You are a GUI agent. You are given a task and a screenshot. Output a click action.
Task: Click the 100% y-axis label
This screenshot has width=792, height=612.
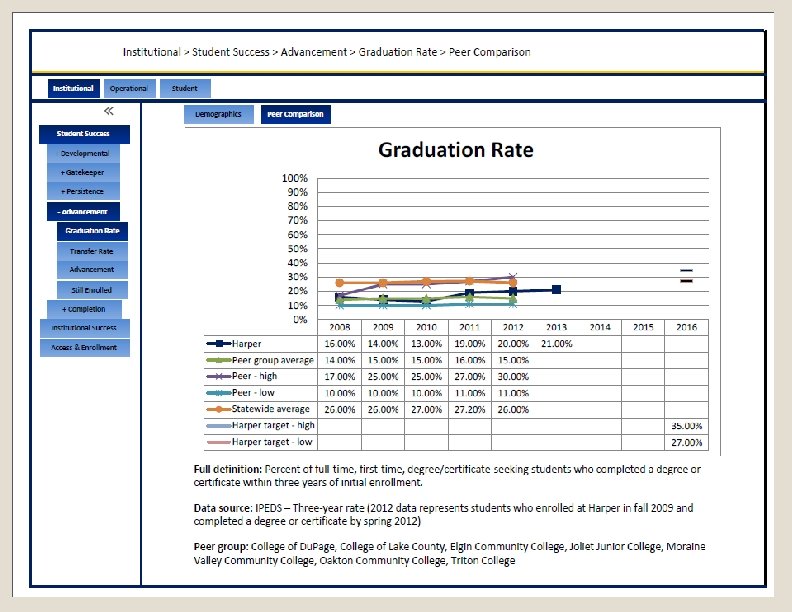click(x=294, y=178)
